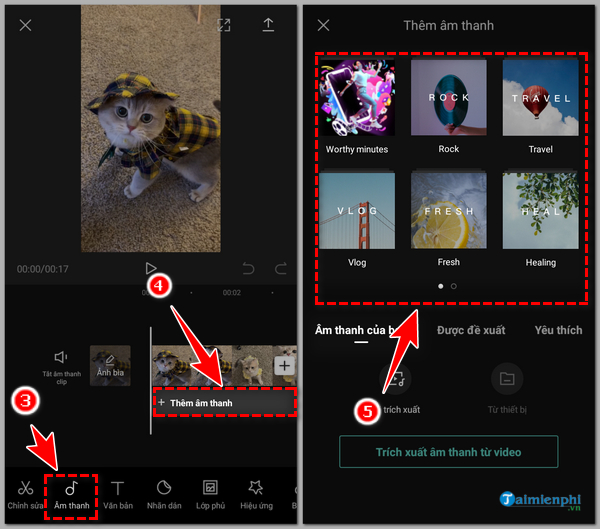This screenshot has width=600, height=529.
Task: Select the Chỉnh sửa scissors tool
Action: point(25,496)
